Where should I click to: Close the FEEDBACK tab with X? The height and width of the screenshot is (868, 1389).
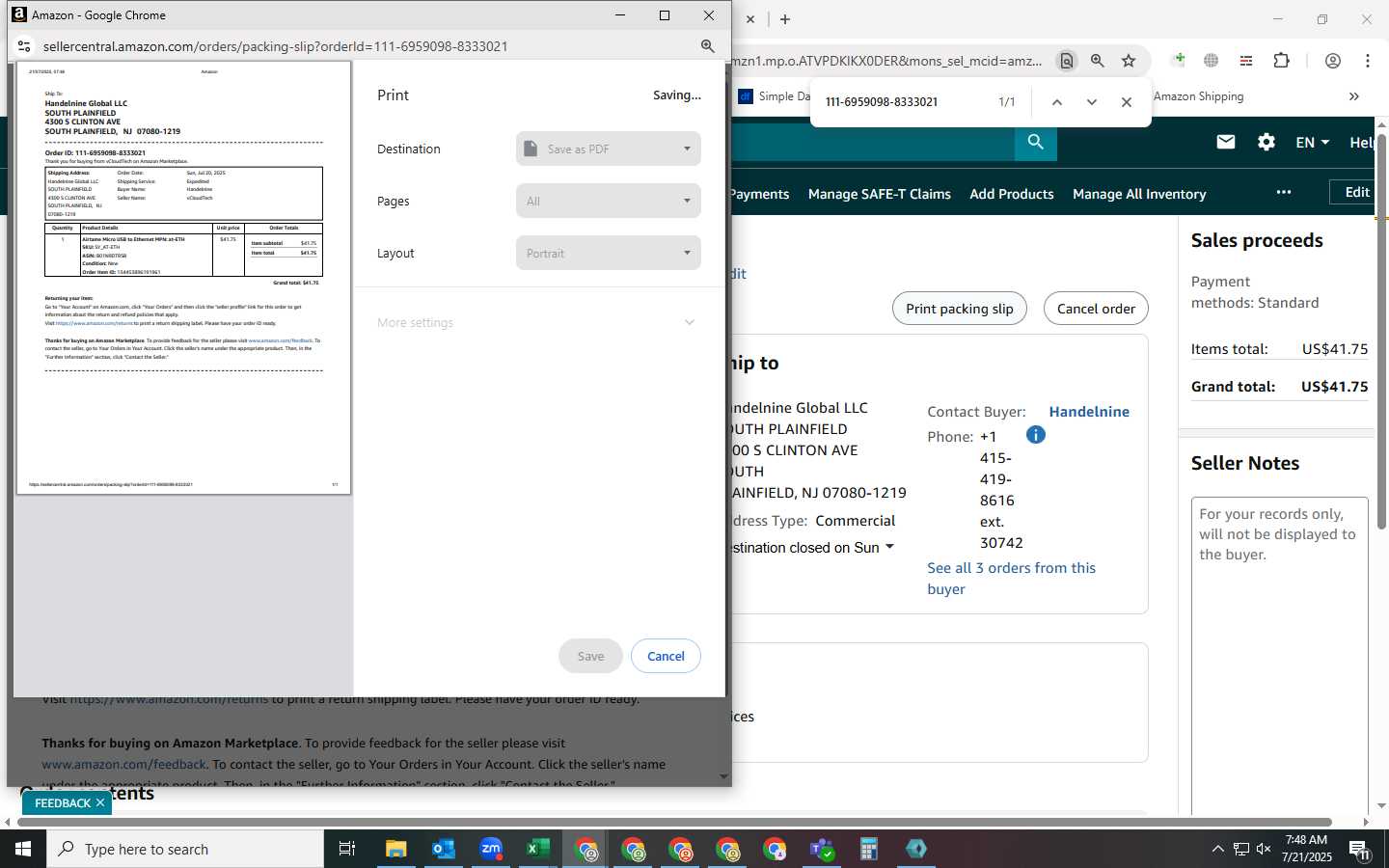[x=100, y=802]
